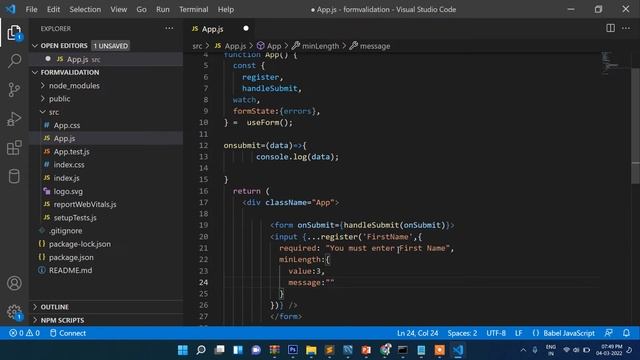640x360 pixels.
Task: Open package.json file
Action: tap(106, 257)
